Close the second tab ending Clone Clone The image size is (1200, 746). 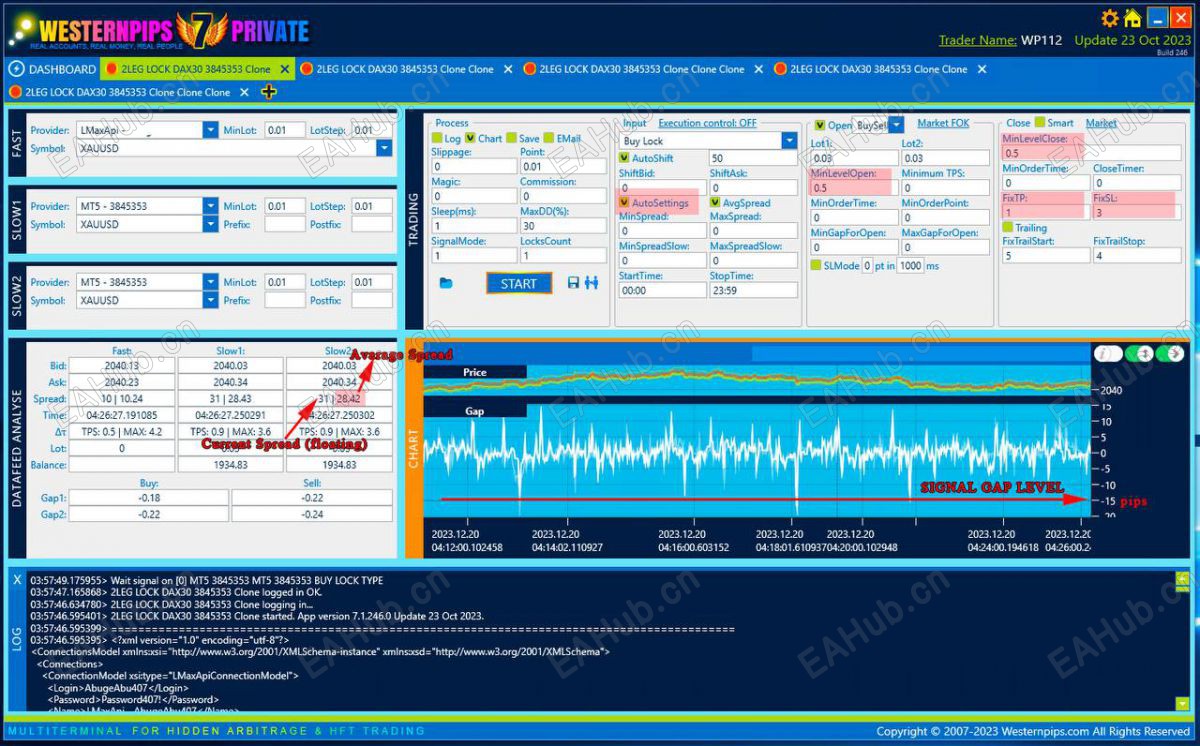tap(508, 69)
